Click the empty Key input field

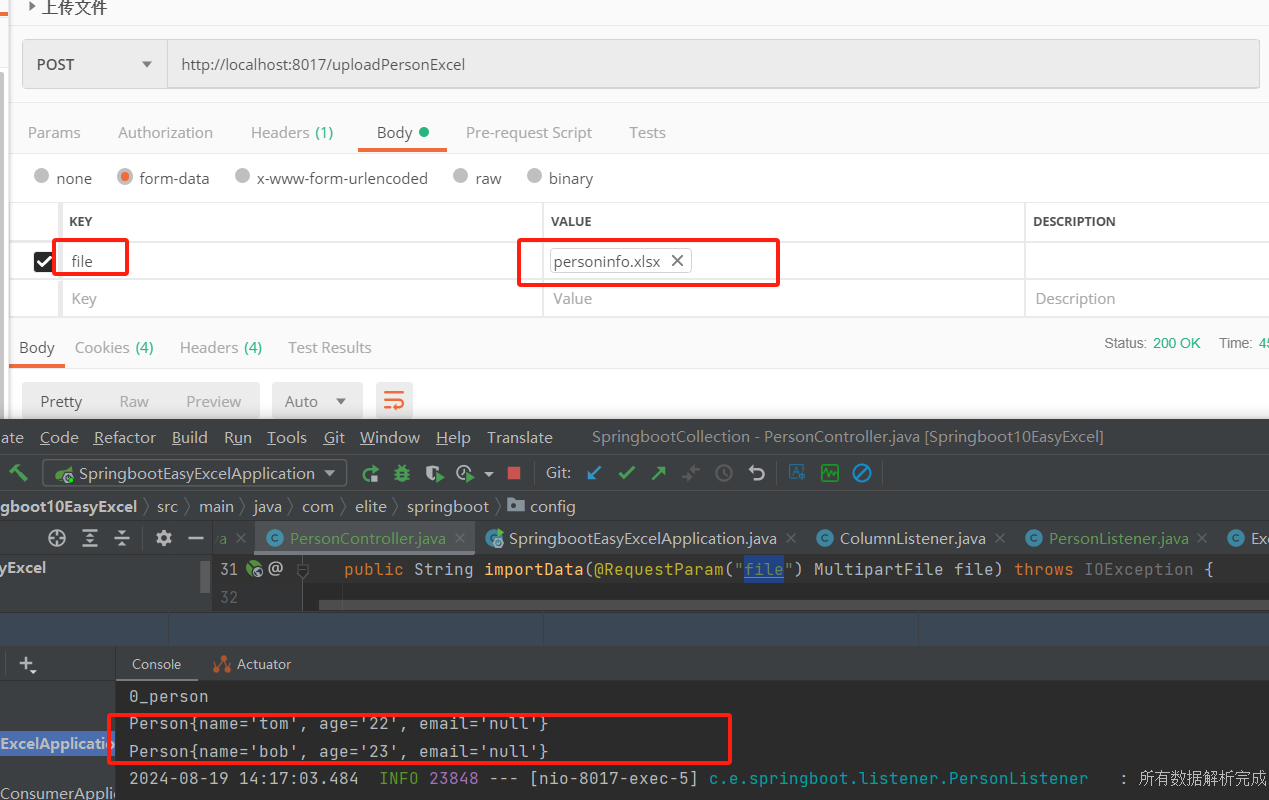tap(302, 298)
